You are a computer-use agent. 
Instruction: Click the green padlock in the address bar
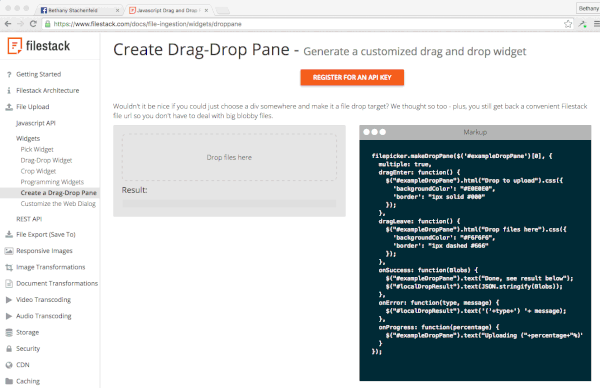tap(48, 24)
